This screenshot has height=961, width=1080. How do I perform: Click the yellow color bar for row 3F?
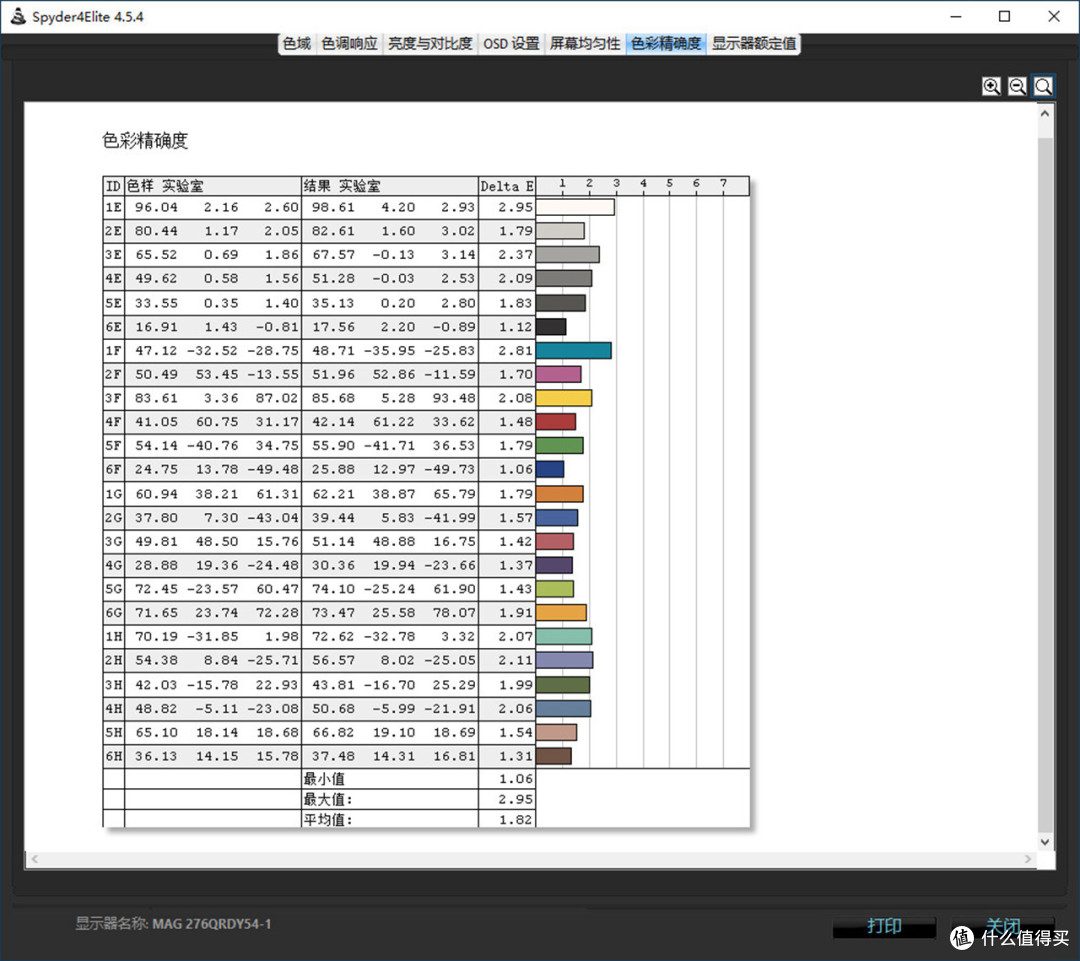click(564, 398)
